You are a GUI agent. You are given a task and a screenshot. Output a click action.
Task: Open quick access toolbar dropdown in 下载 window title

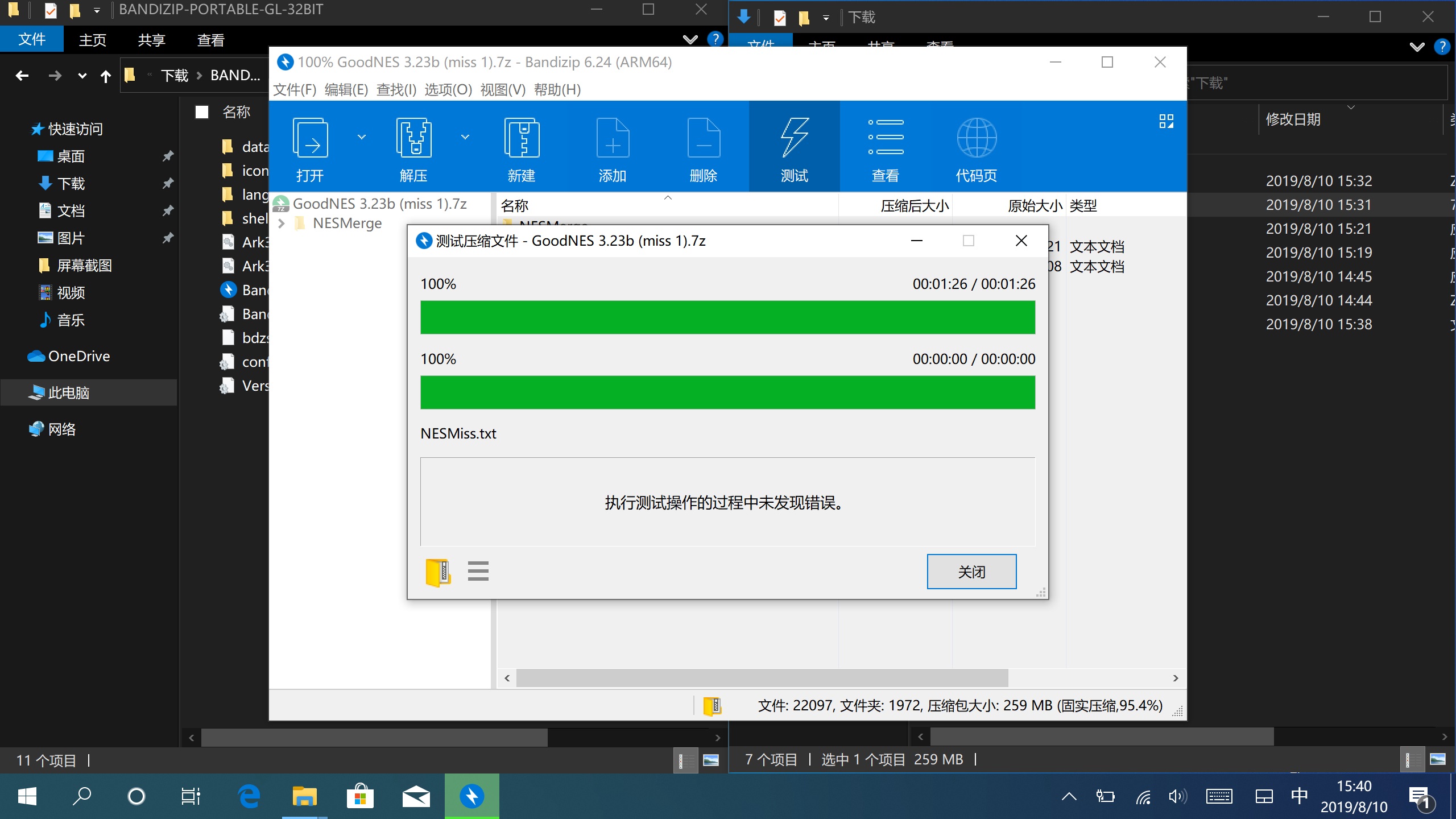pyautogui.click(x=826, y=18)
